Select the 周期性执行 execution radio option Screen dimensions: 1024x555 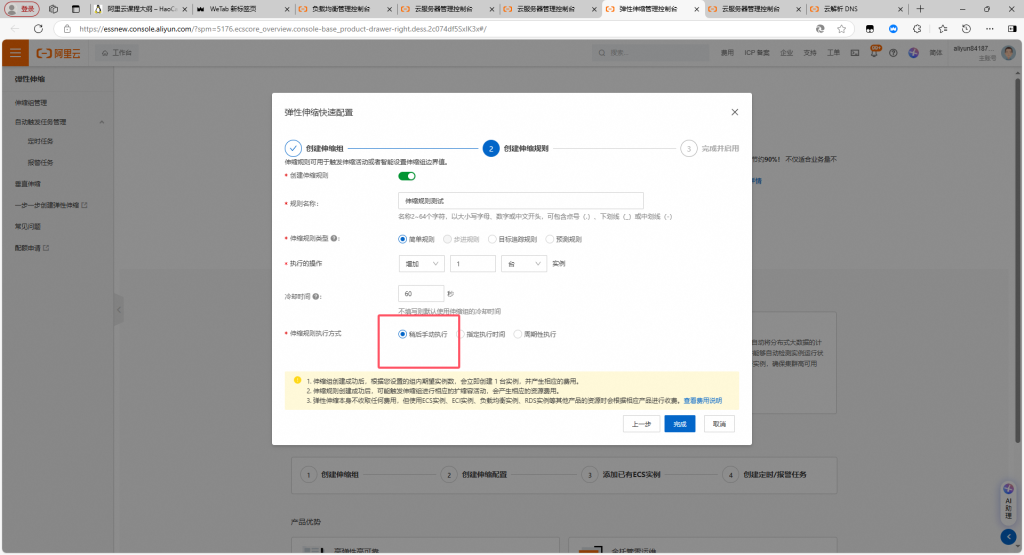click(518, 334)
